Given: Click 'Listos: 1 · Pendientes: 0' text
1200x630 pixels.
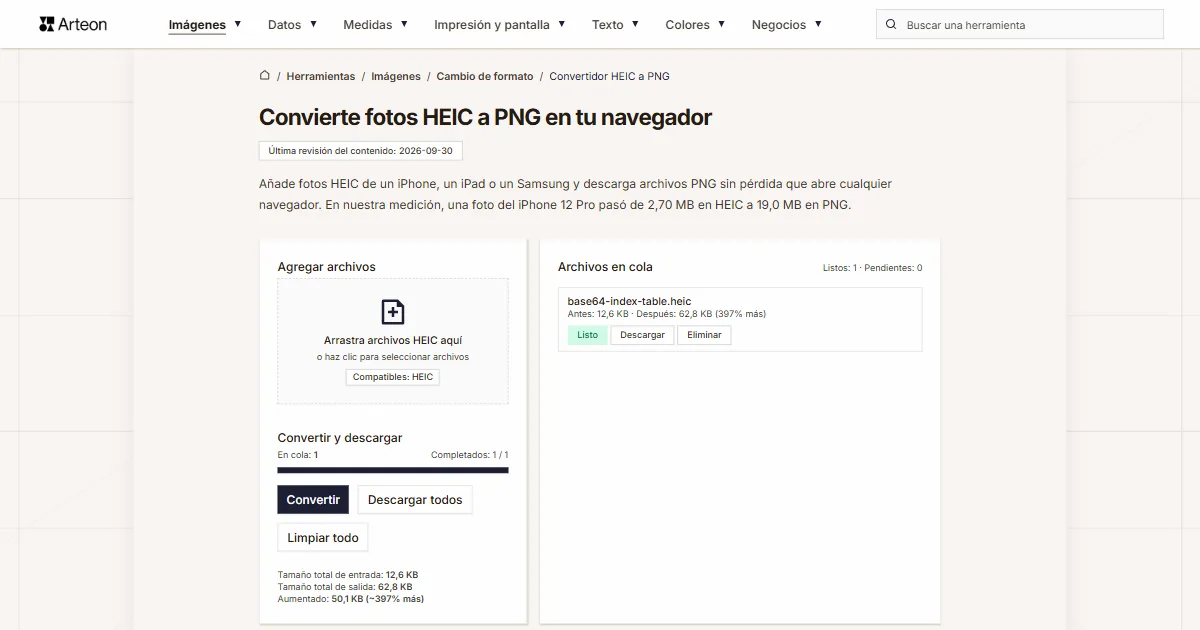Looking at the screenshot, I should pos(872,268).
